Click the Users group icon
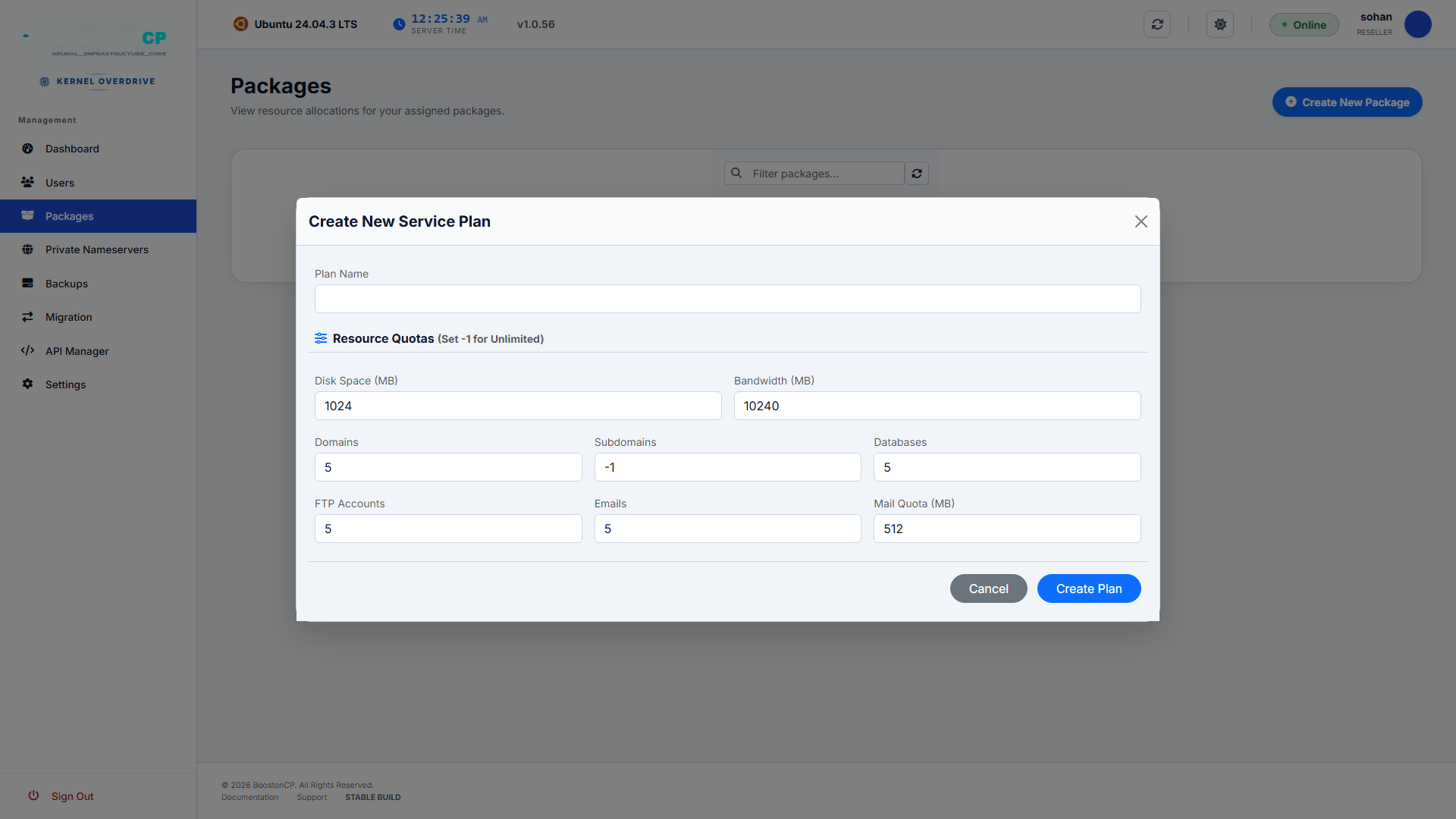The image size is (1456, 819). point(27,182)
